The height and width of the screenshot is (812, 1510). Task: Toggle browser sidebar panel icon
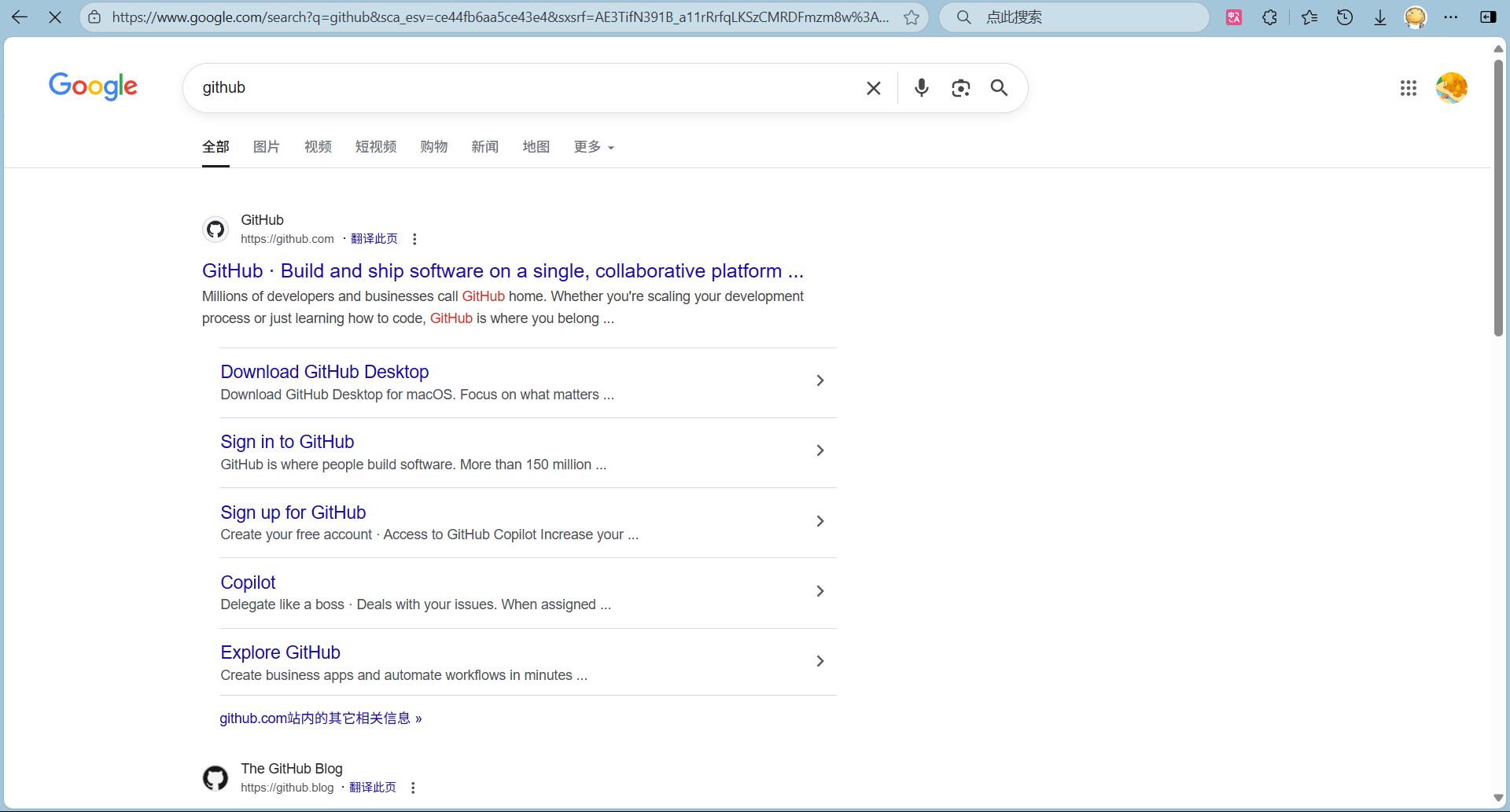pyautogui.click(x=1488, y=17)
